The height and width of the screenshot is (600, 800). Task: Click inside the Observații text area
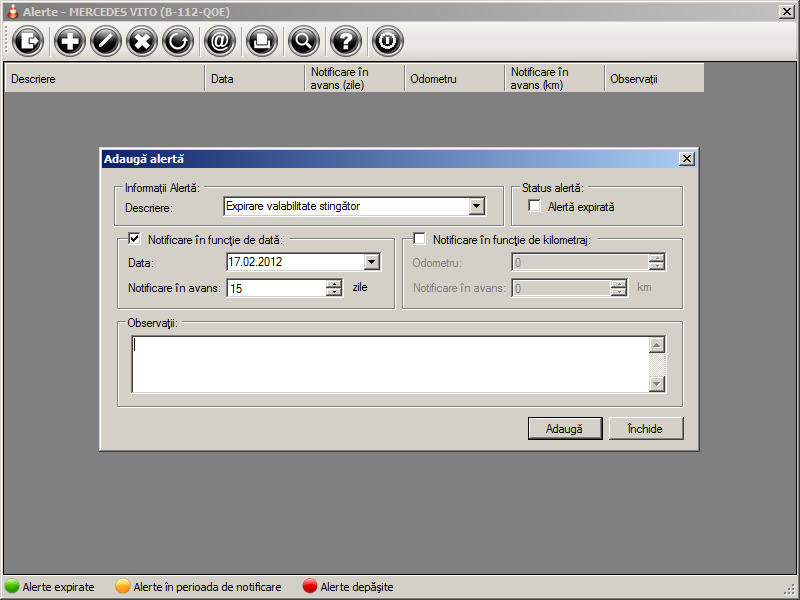390,364
